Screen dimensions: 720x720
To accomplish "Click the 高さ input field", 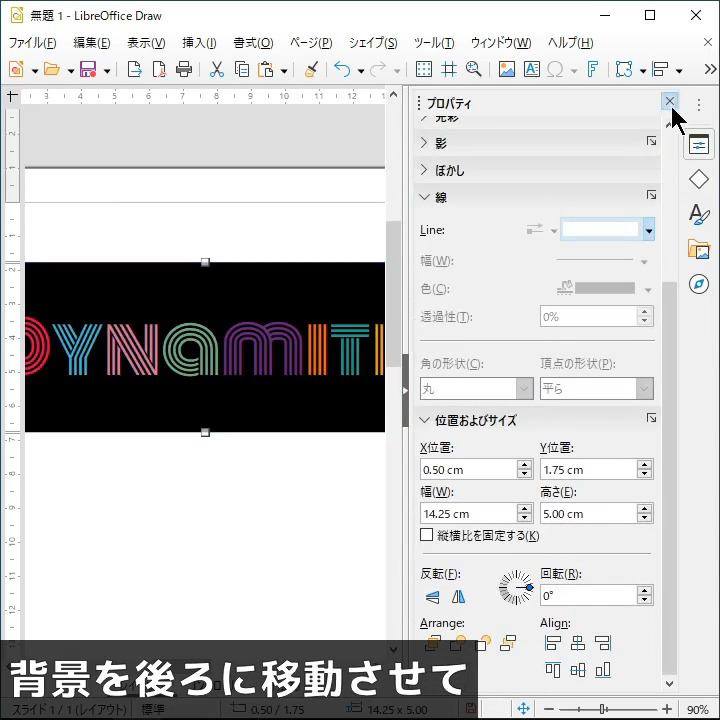I will click(x=588, y=514).
